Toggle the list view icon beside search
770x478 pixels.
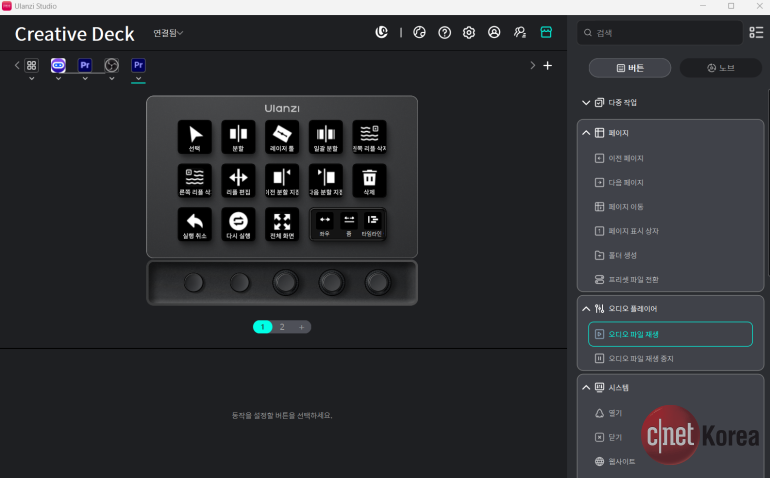[x=756, y=32]
